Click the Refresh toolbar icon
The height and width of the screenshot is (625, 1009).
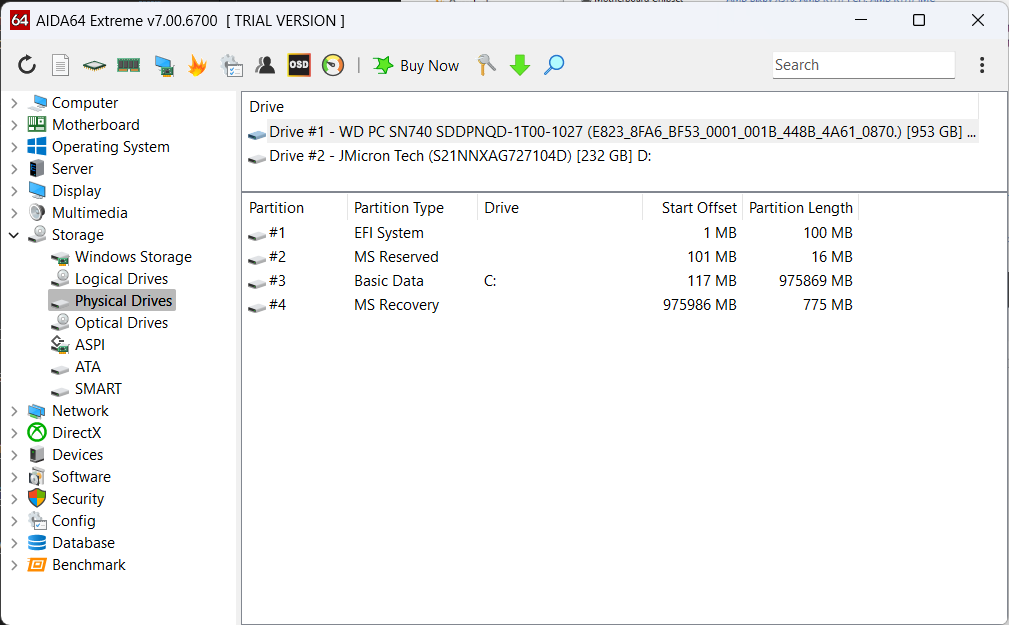[27, 65]
